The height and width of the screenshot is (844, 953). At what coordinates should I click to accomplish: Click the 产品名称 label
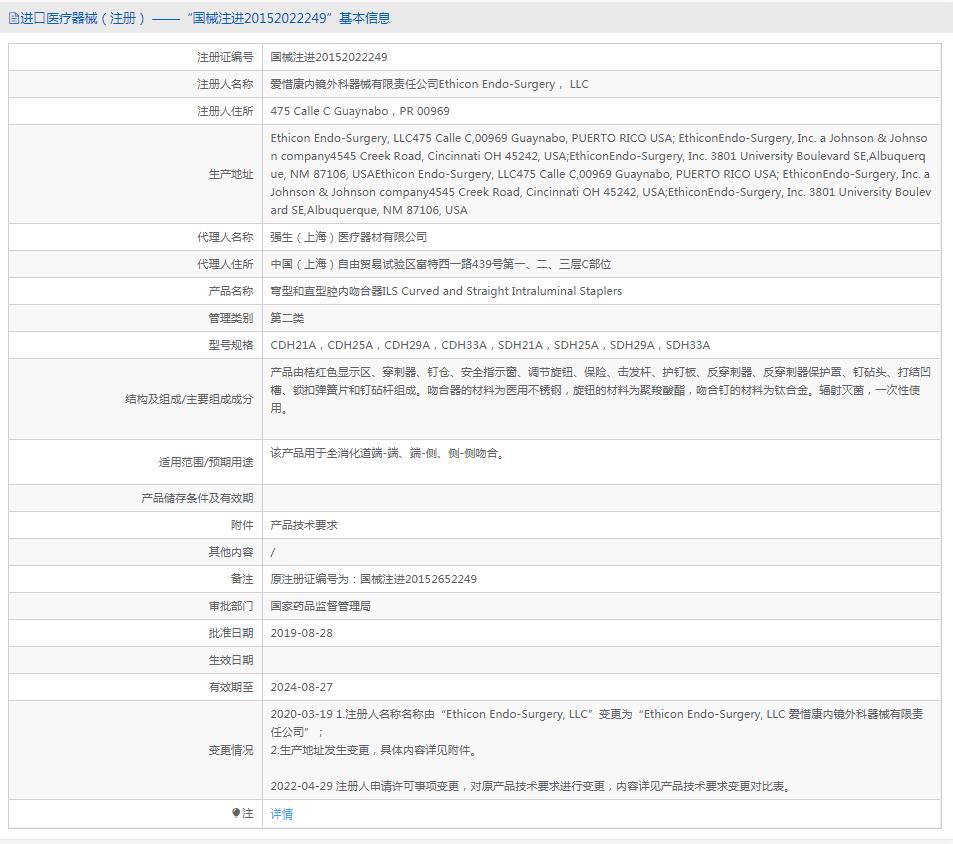point(231,291)
